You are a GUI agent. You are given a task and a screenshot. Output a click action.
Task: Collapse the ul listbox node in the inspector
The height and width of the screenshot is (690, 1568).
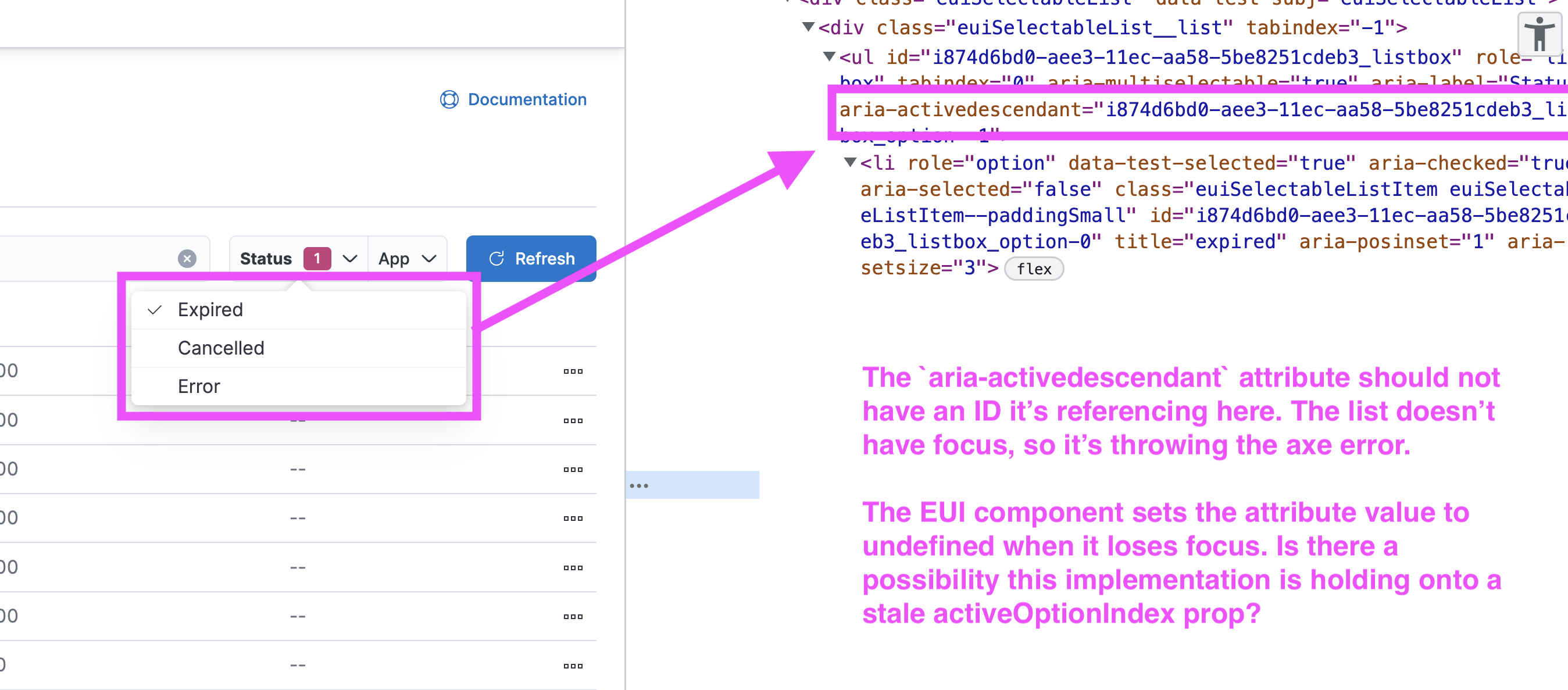[x=829, y=56]
